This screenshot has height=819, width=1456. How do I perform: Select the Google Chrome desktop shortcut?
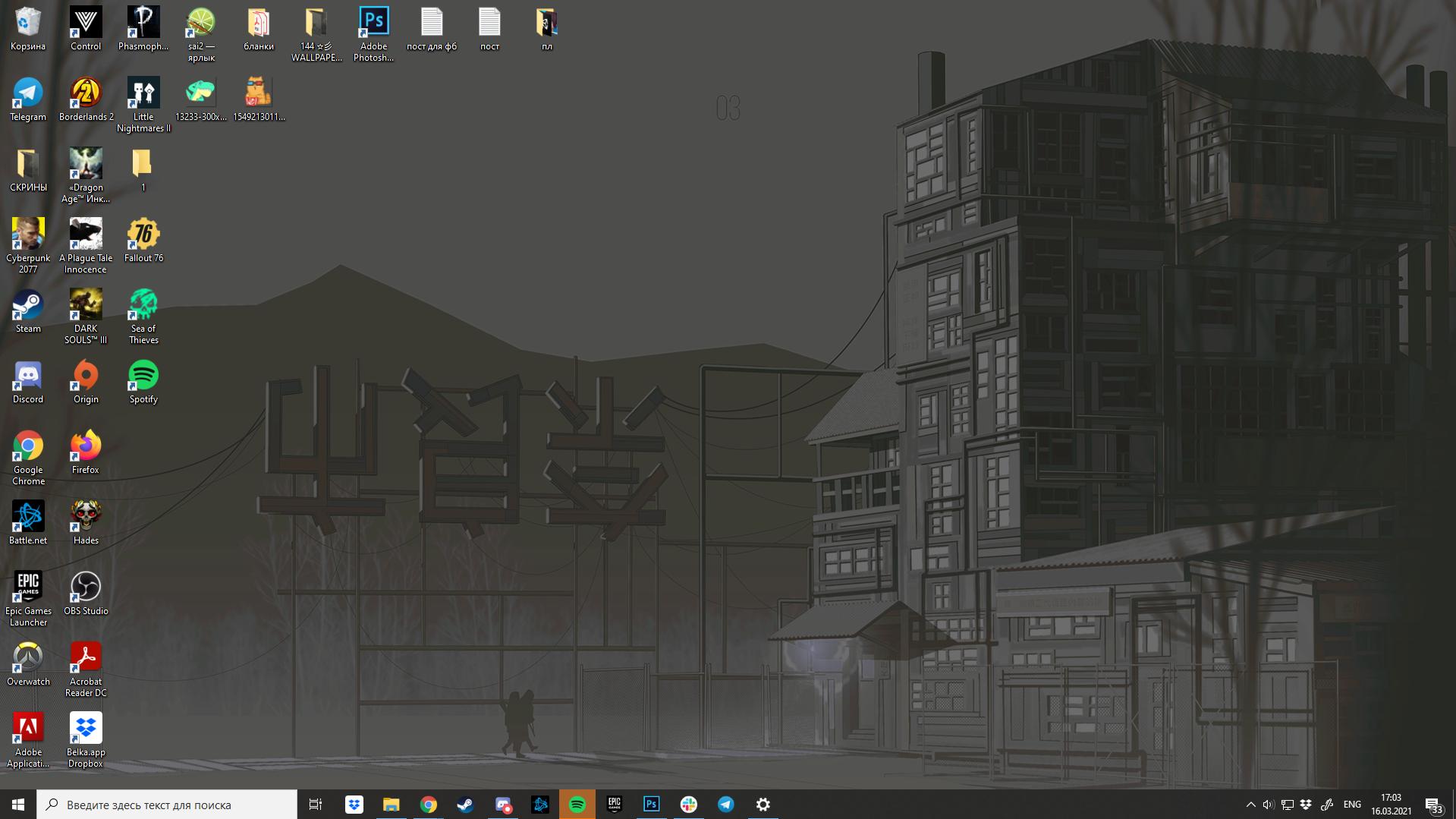click(28, 458)
